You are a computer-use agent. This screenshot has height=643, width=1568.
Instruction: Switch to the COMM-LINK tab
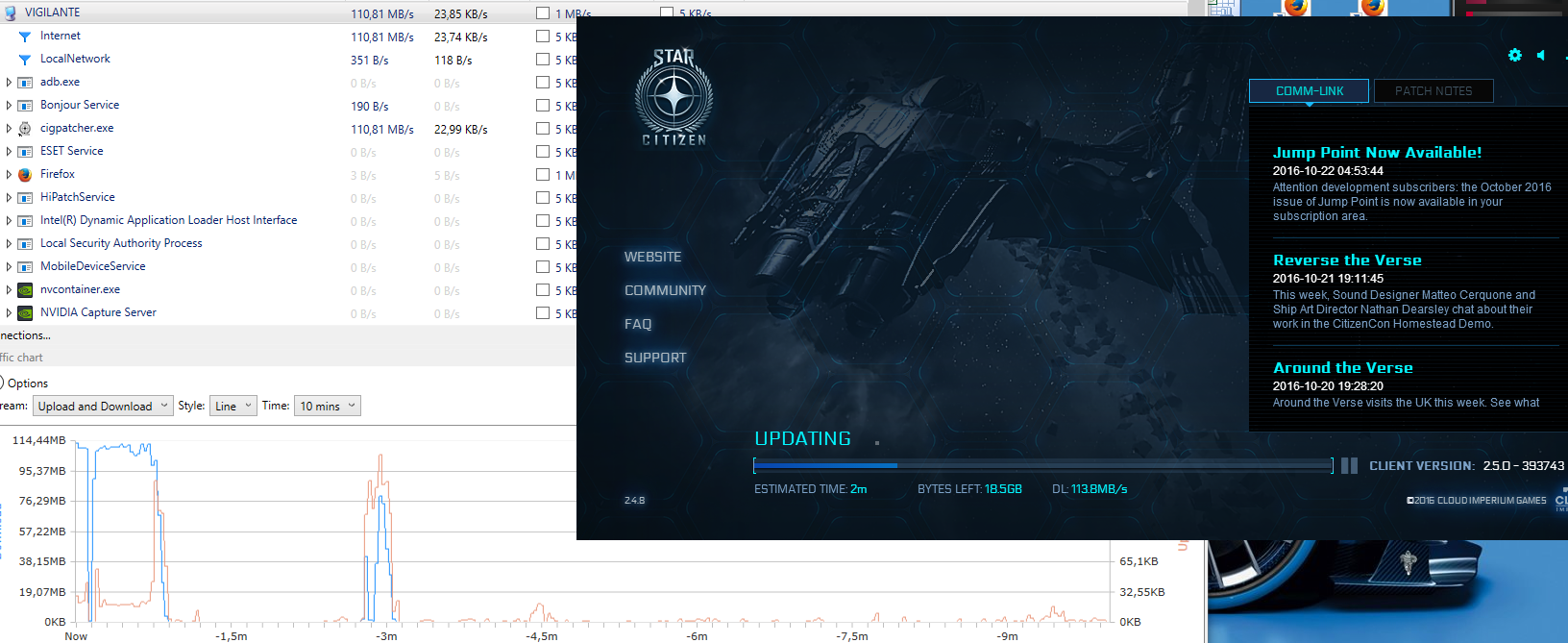click(x=1310, y=91)
